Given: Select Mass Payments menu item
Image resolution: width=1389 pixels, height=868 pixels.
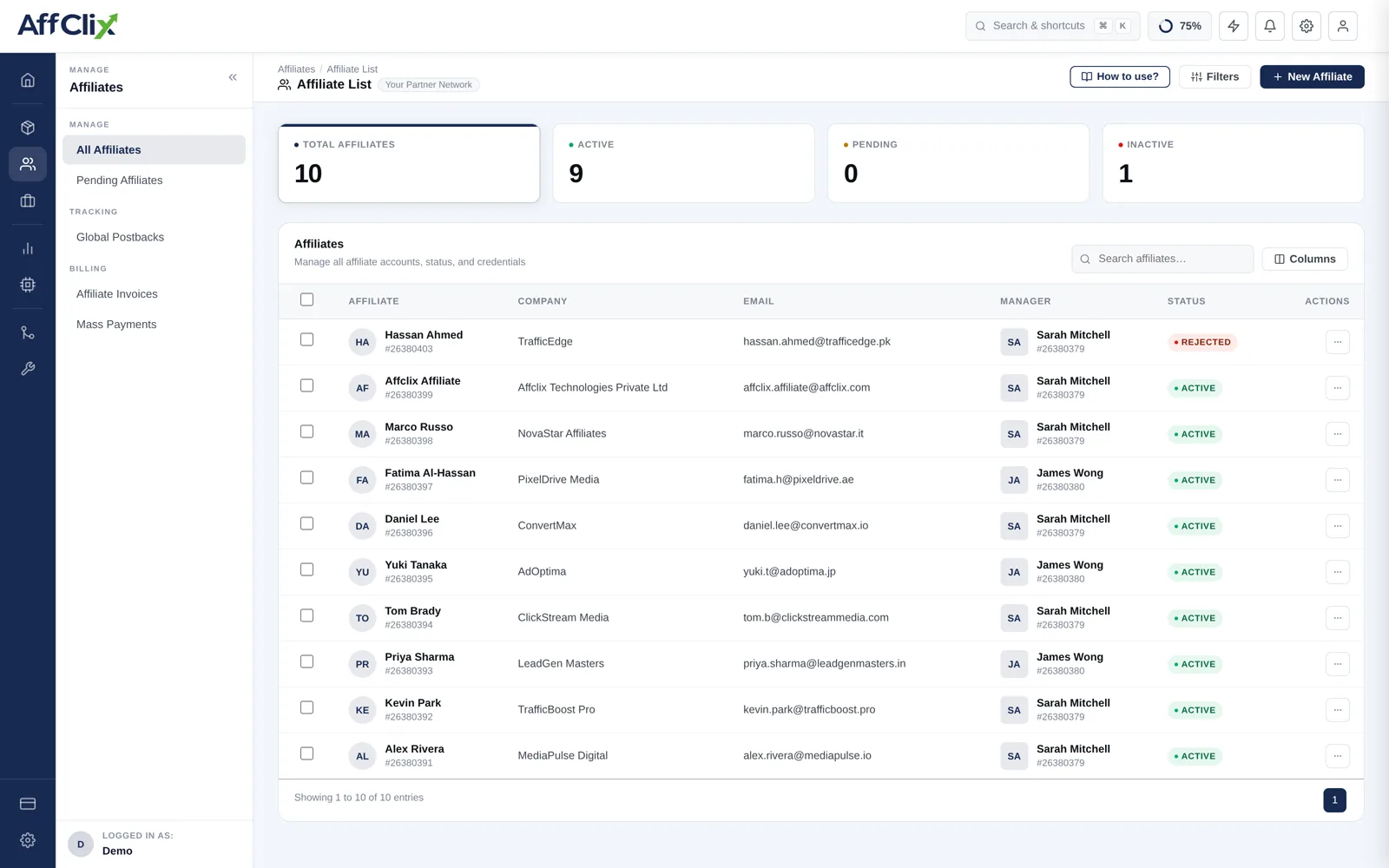Looking at the screenshot, I should (154, 325).
